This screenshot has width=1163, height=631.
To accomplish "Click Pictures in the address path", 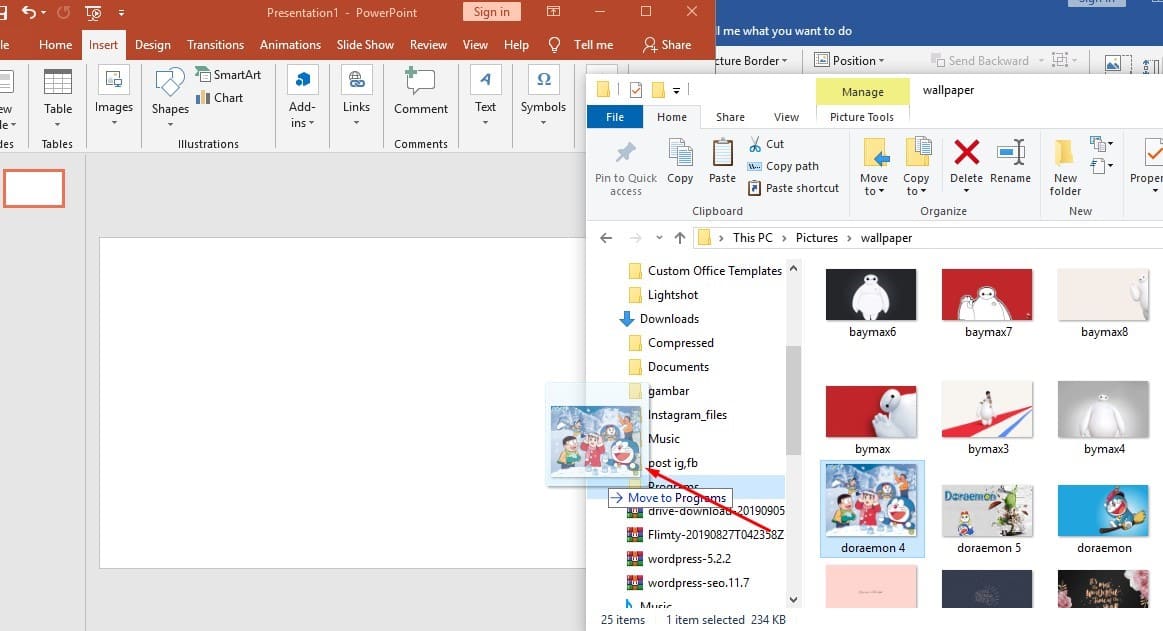I will coord(817,238).
